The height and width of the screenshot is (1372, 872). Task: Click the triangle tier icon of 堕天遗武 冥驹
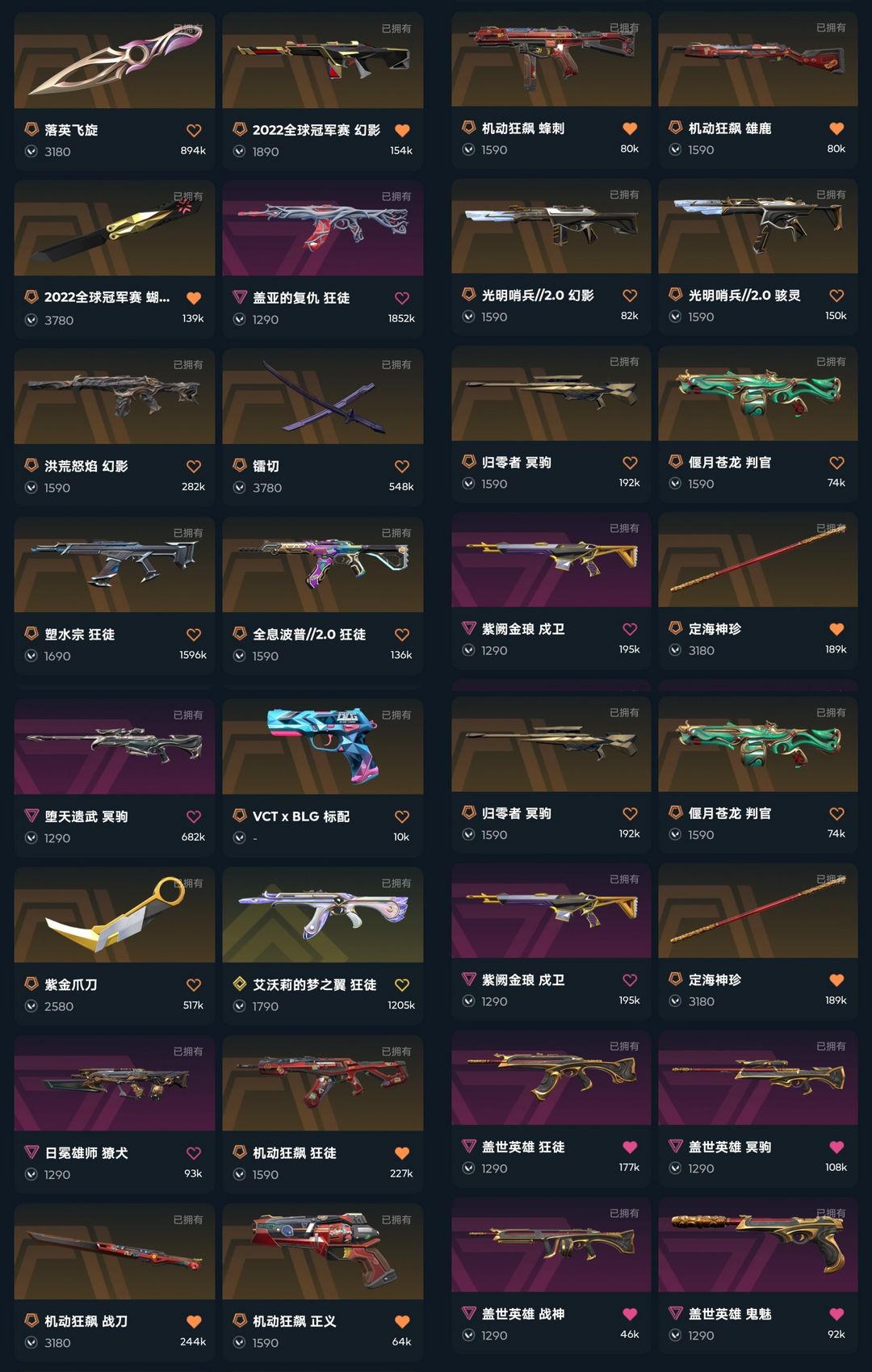tap(31, 816)
